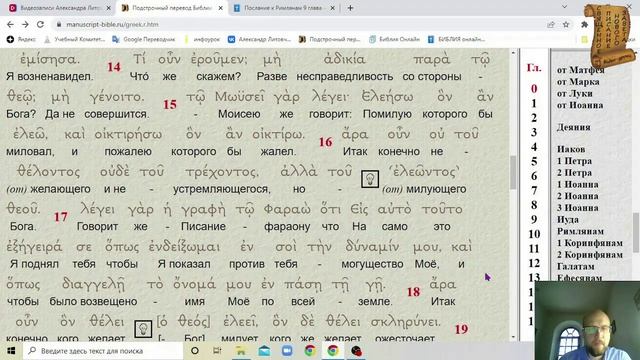Open File Explorer from the taskbar
Viewport: 640px width, 360px height.
(x=240, y=351)
